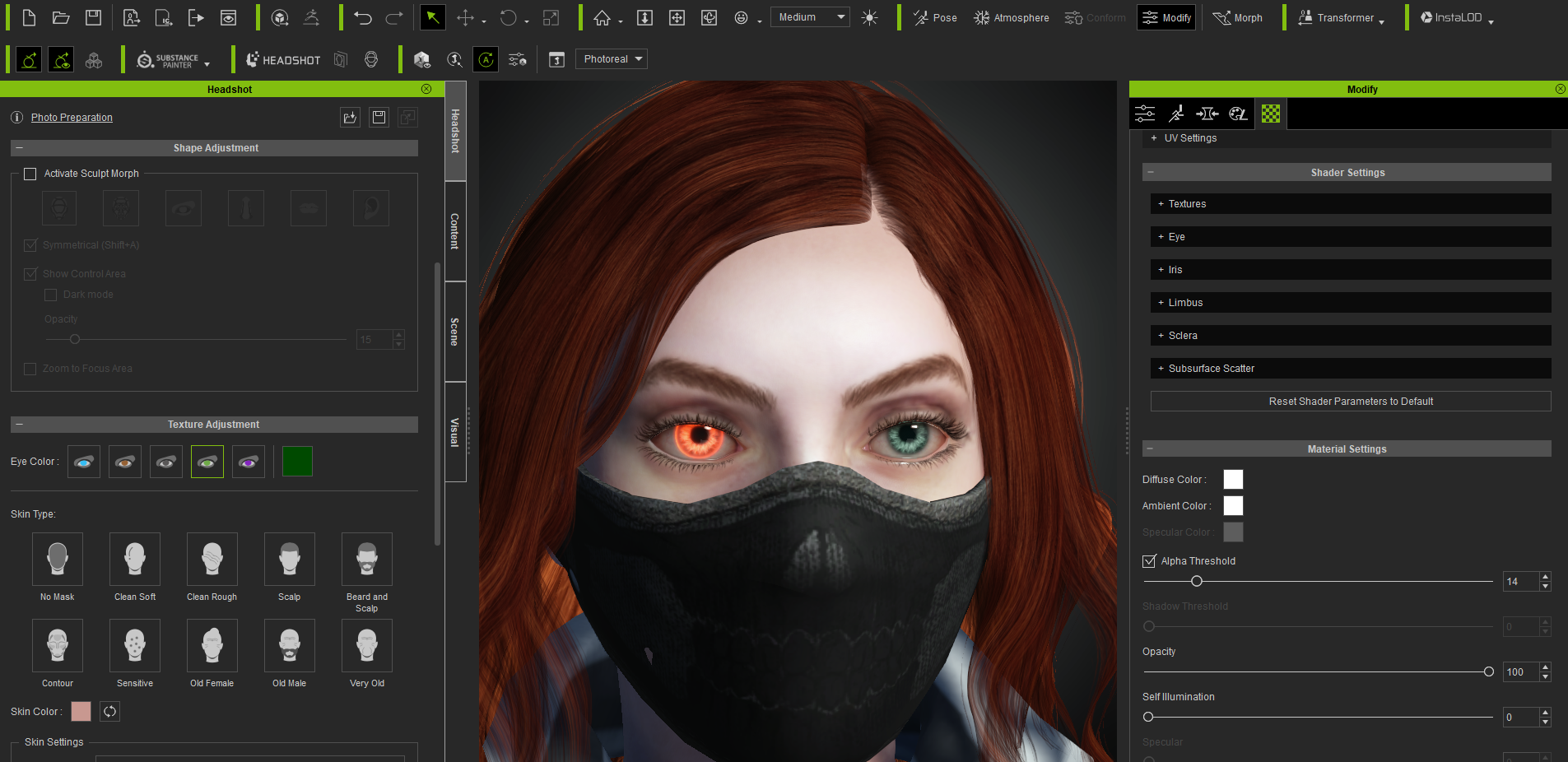Image resolution: width=1568 pixels, height=762 pixels.
Task: Enable Activate Sculpt Morph checkbox
Action: [x=30, y=174]
